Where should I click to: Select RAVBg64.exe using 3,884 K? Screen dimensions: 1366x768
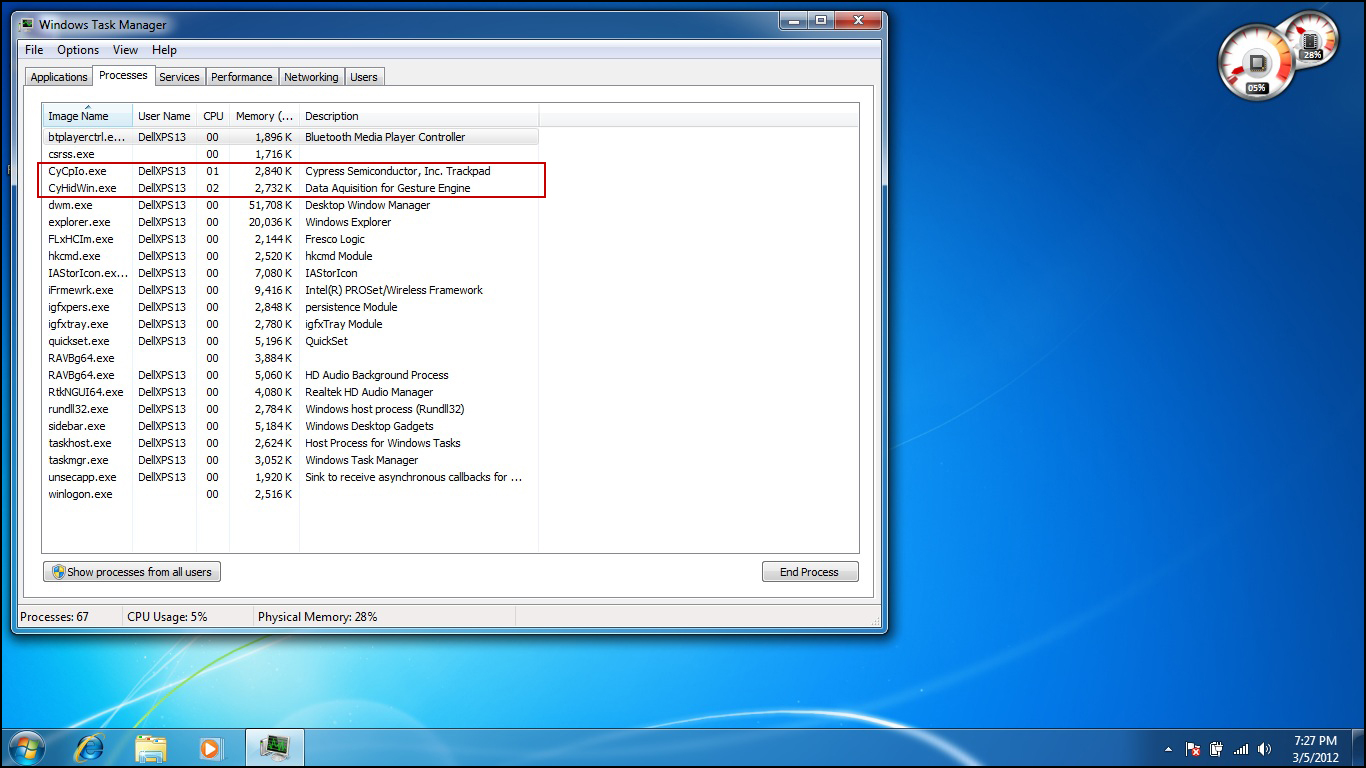tap(291, 358)
